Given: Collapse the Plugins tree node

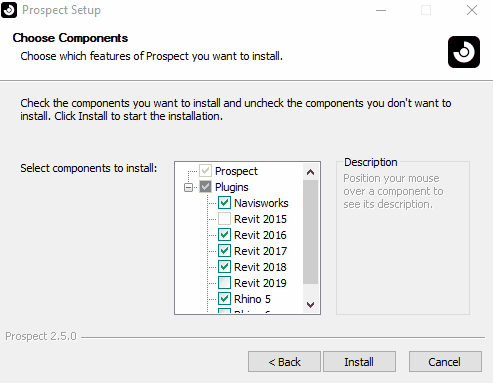Looking at the screenshot, I should (x=188, y=187).
